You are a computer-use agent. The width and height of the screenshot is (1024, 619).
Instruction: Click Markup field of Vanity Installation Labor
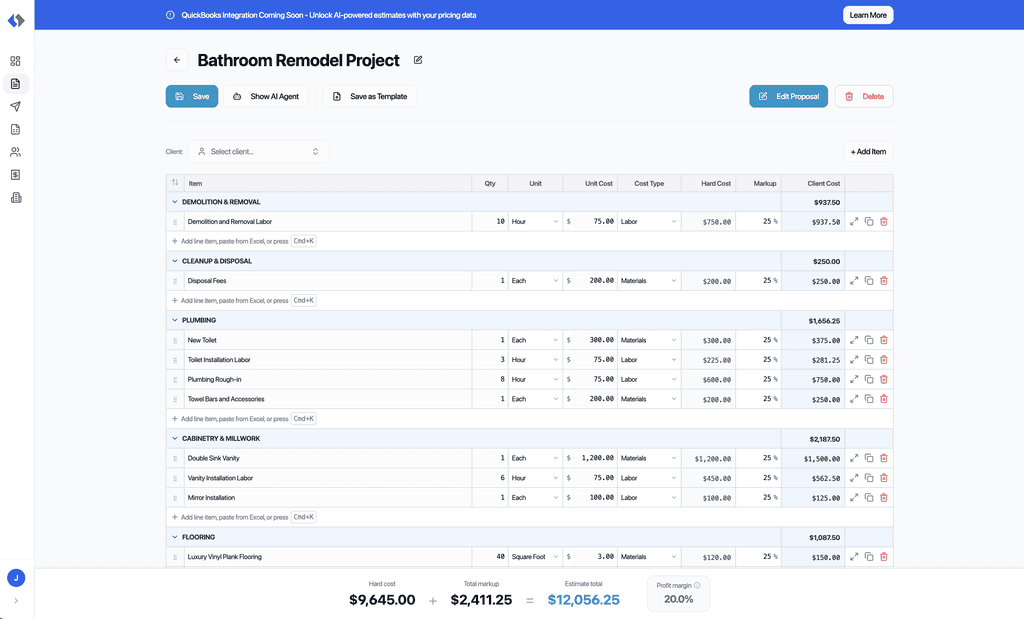tap(758, 478)
